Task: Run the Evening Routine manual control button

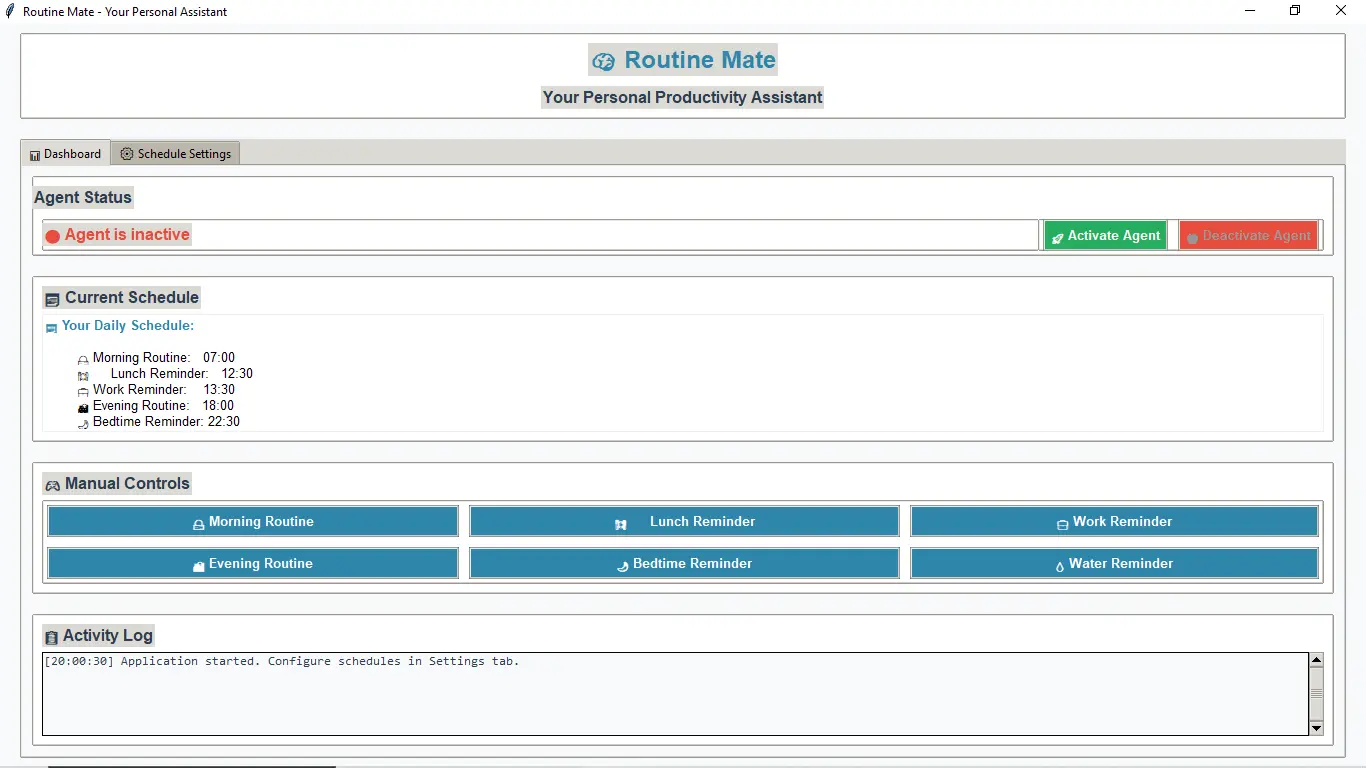Action: click(x=253, y=563)
